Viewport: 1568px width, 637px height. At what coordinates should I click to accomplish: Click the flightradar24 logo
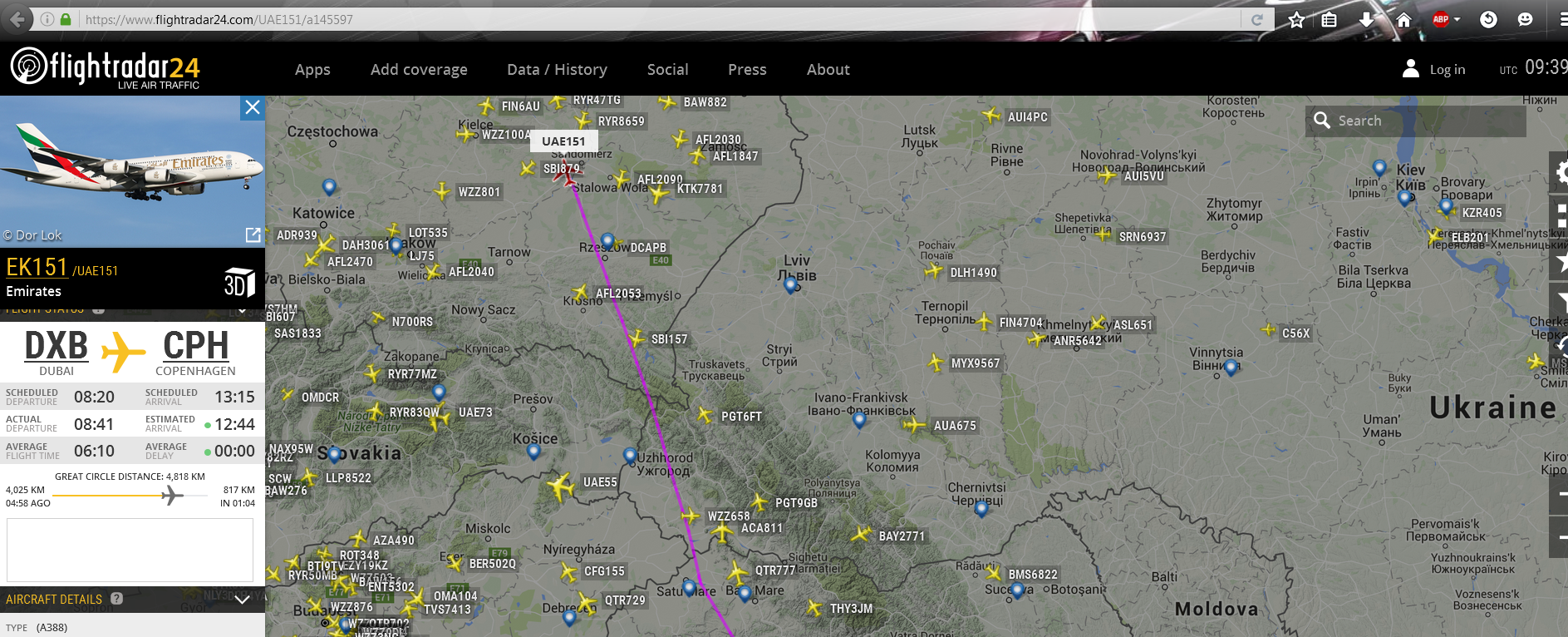coord(106,68)
